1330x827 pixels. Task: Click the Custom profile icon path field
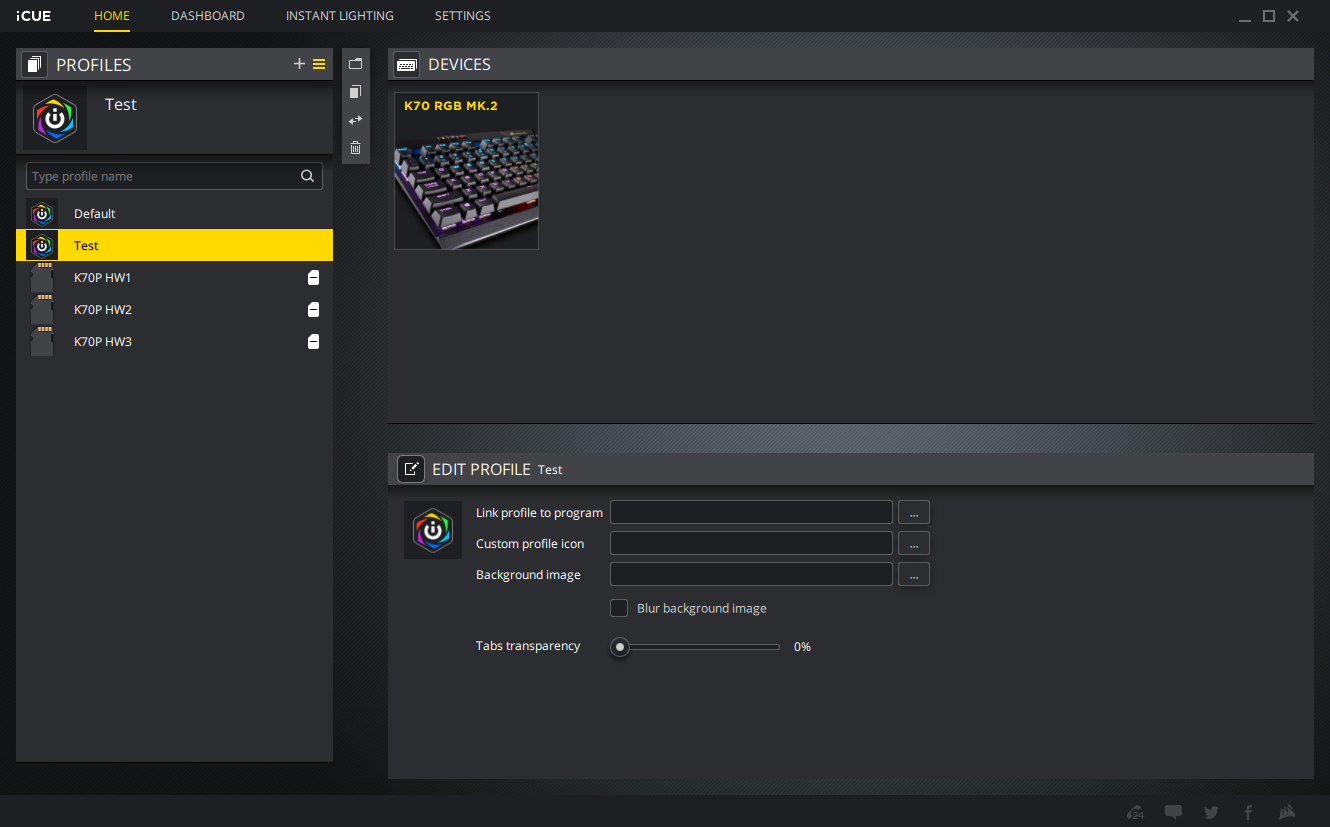pos(751,543)
